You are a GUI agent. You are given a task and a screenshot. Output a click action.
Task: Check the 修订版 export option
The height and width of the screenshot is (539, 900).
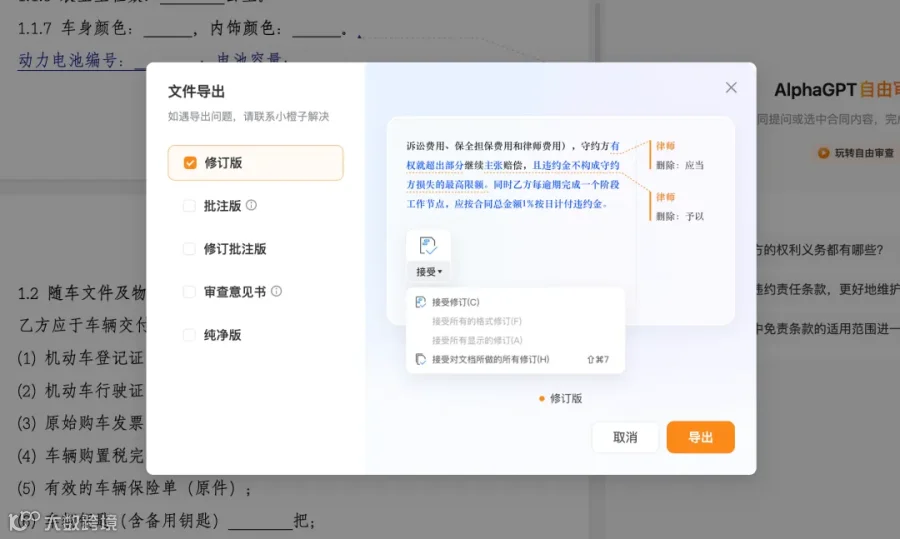[x=255, y=163]
